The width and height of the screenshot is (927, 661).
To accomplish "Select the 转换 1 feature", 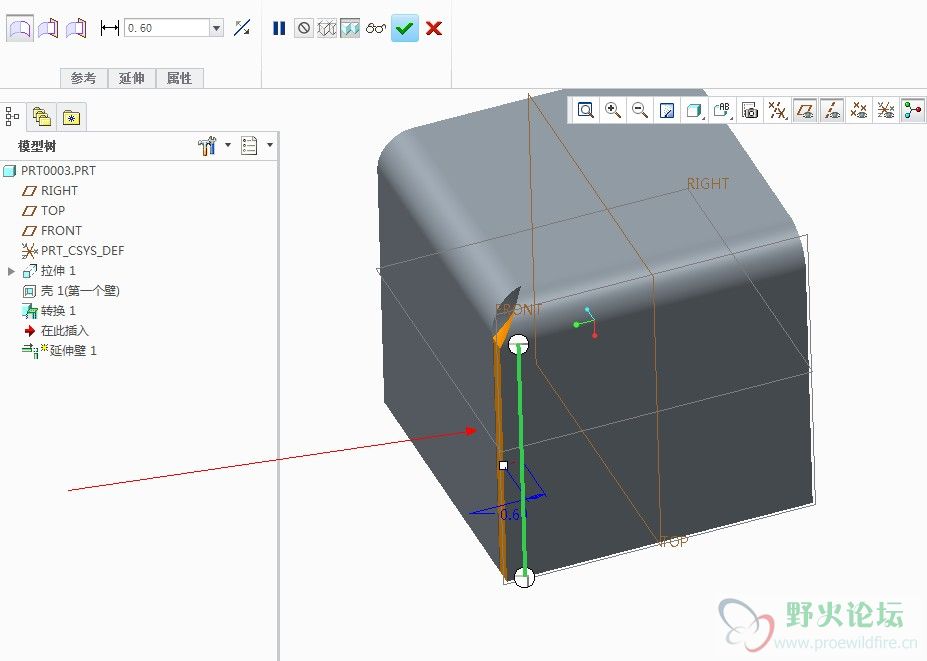I will click(x=49, y=311).
